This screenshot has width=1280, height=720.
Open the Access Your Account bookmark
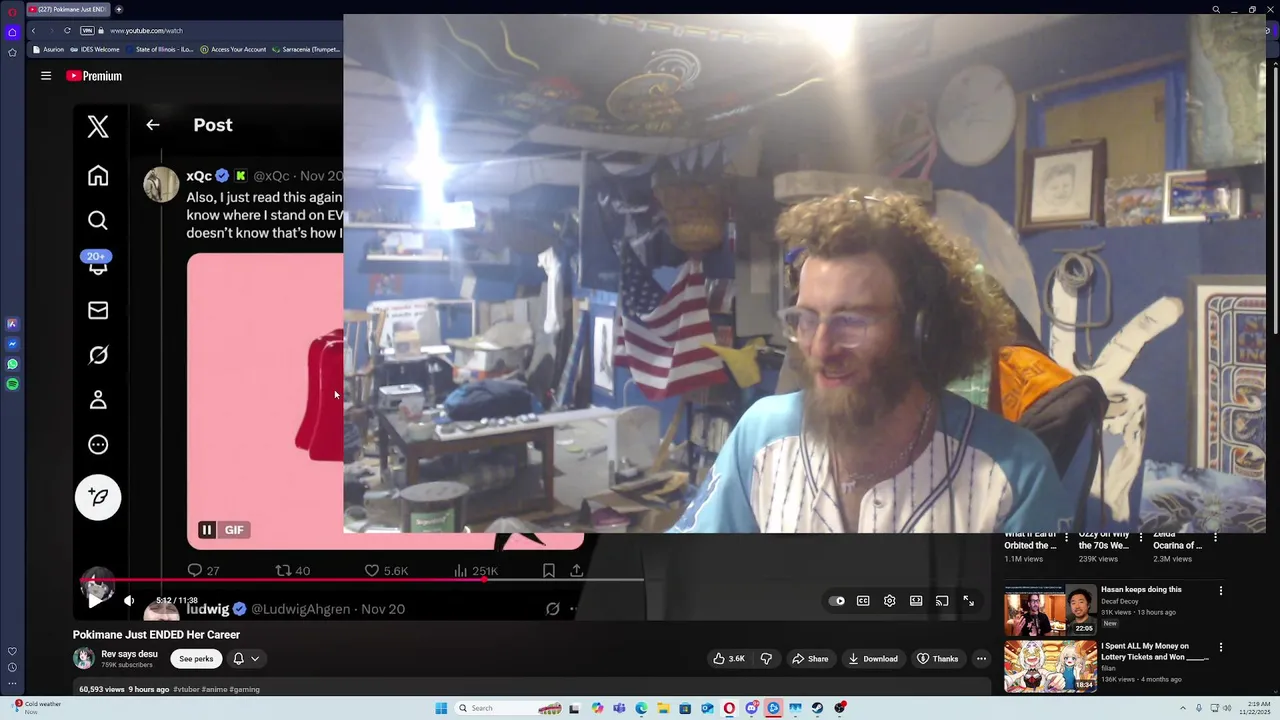[233, 49]
